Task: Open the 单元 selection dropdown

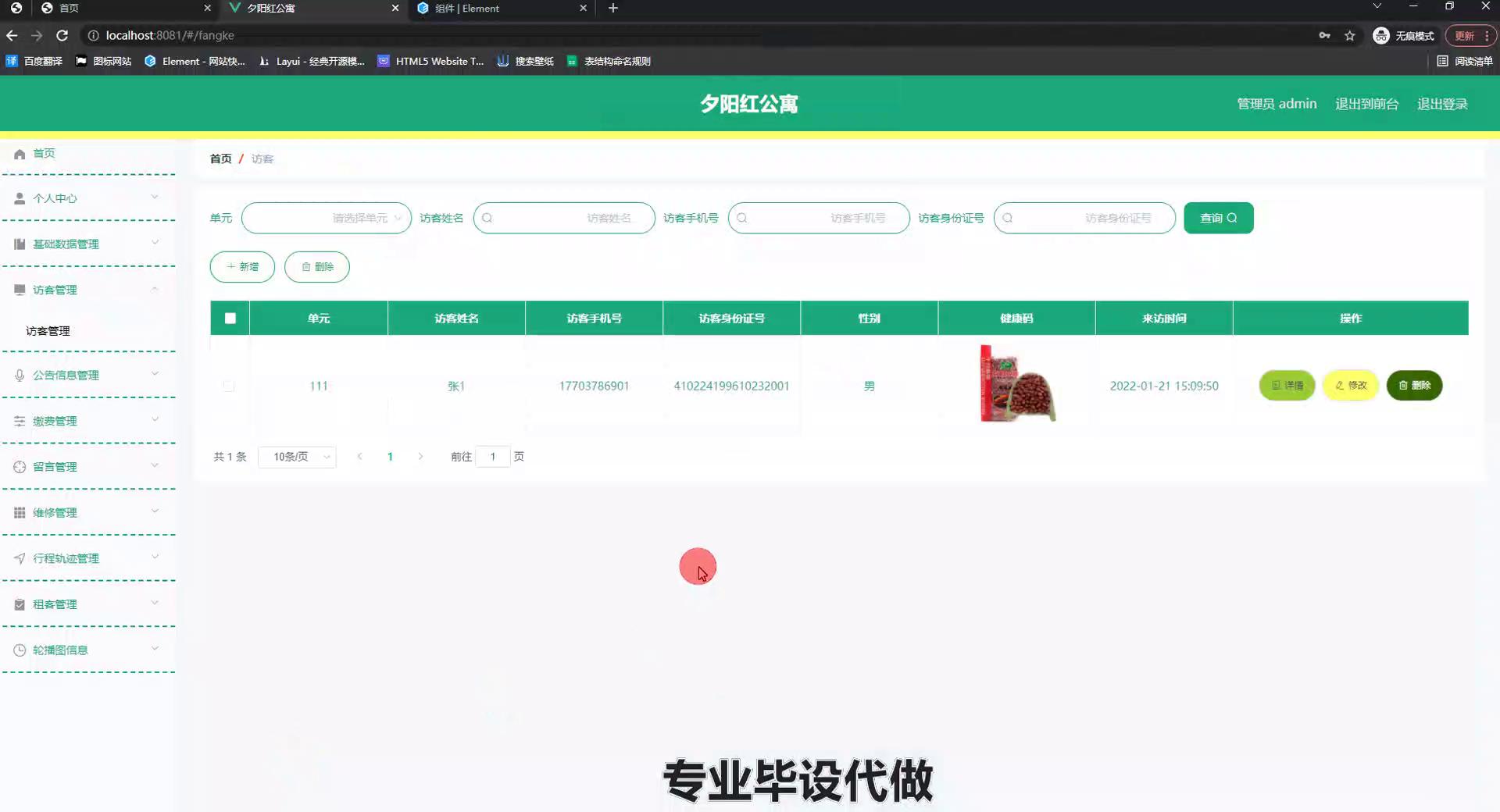Action: [326, 218]
